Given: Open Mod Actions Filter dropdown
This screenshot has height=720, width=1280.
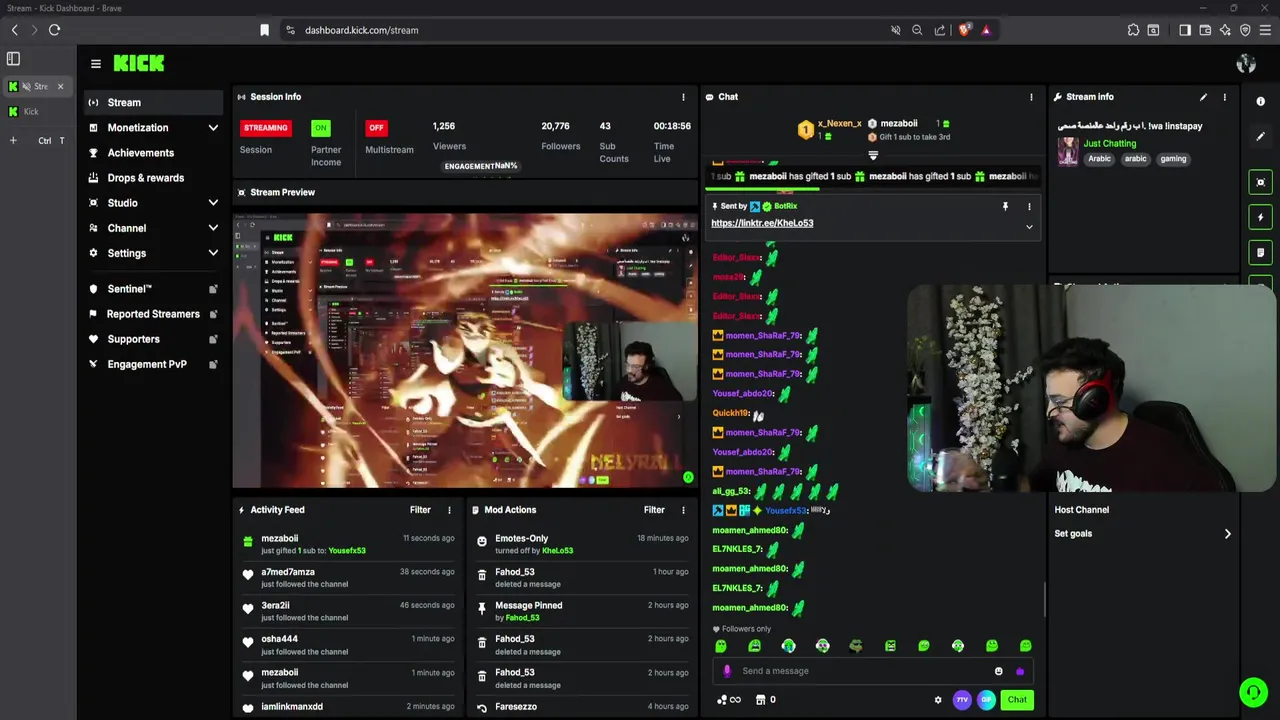Looking at the screenshot, I should pos(654,510).
